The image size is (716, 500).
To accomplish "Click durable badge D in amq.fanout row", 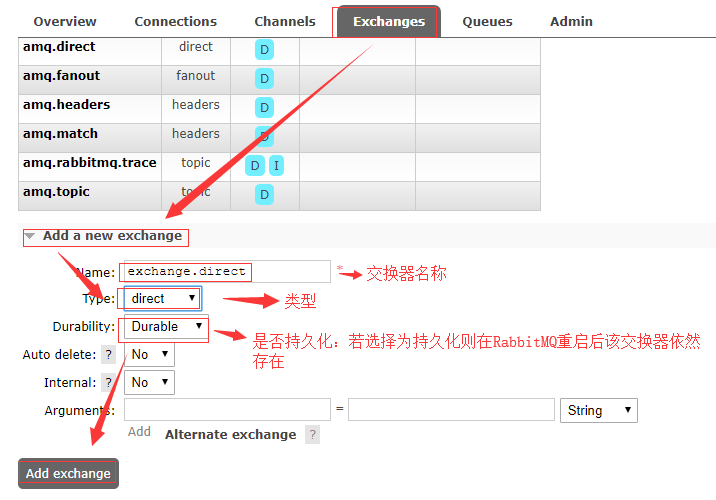I will [264, 79].
